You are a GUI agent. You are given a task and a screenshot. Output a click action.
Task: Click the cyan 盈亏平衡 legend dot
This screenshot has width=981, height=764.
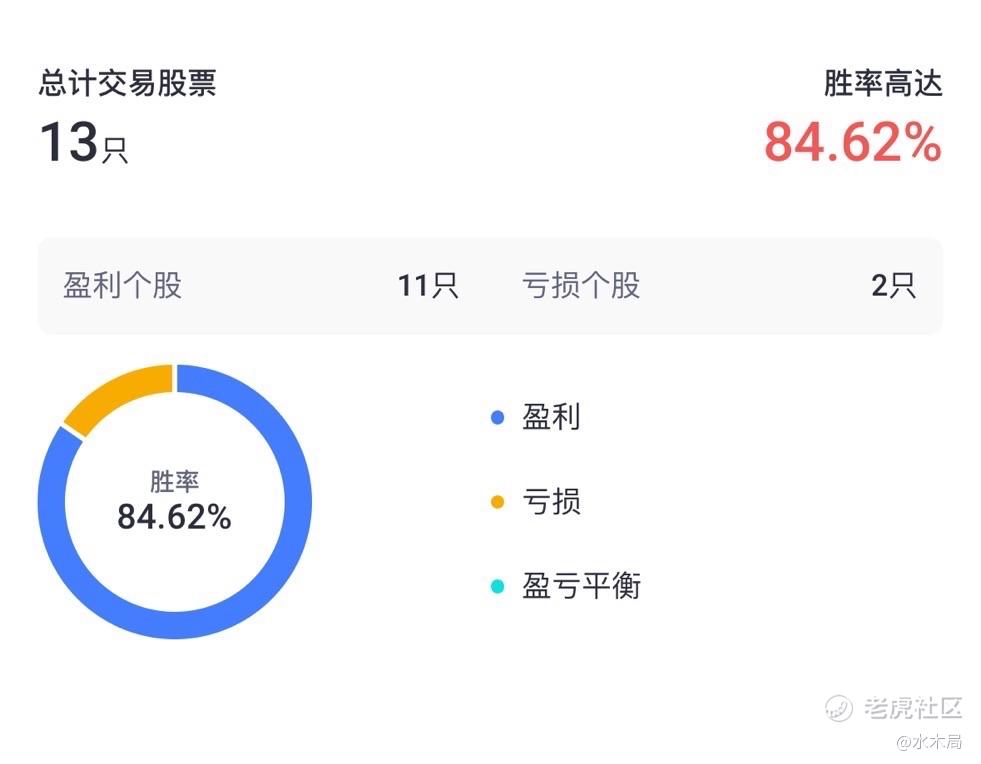point(497,586)
